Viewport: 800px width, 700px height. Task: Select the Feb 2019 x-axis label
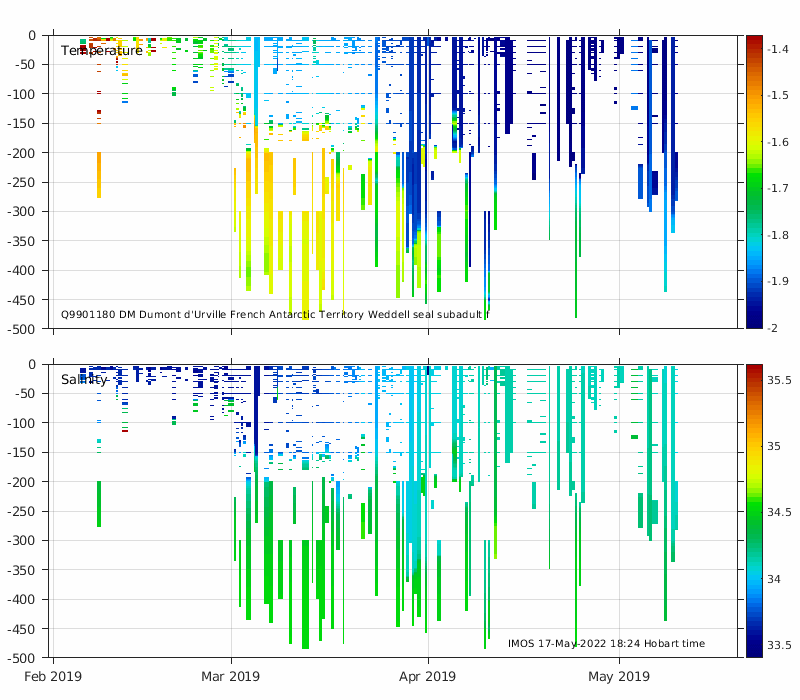(53, 677)
